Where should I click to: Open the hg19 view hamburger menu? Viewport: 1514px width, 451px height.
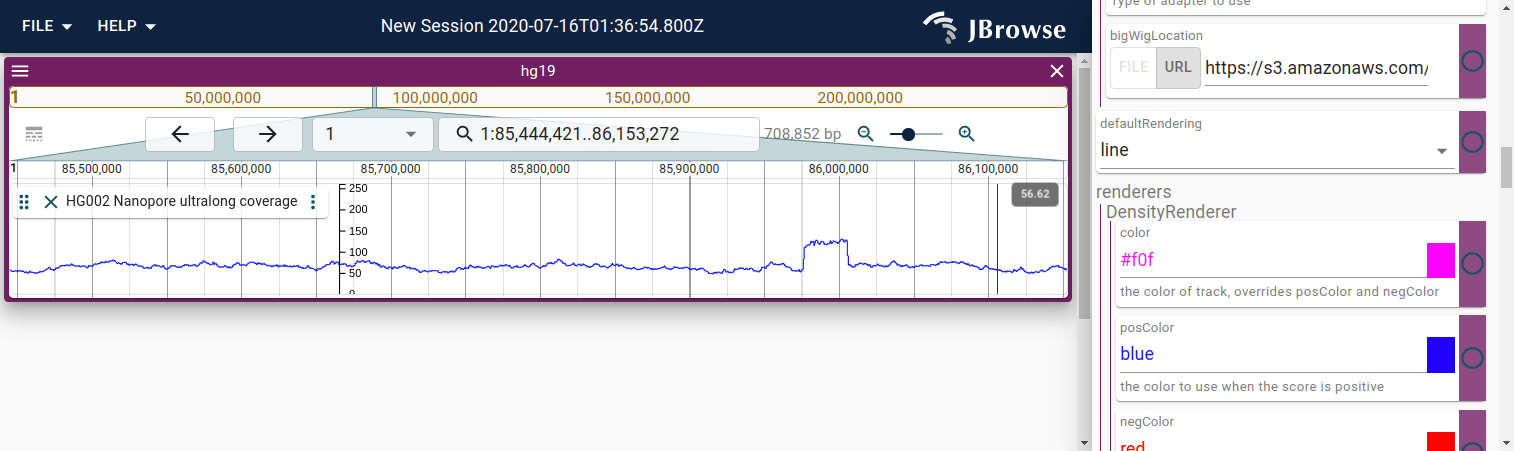20,71
